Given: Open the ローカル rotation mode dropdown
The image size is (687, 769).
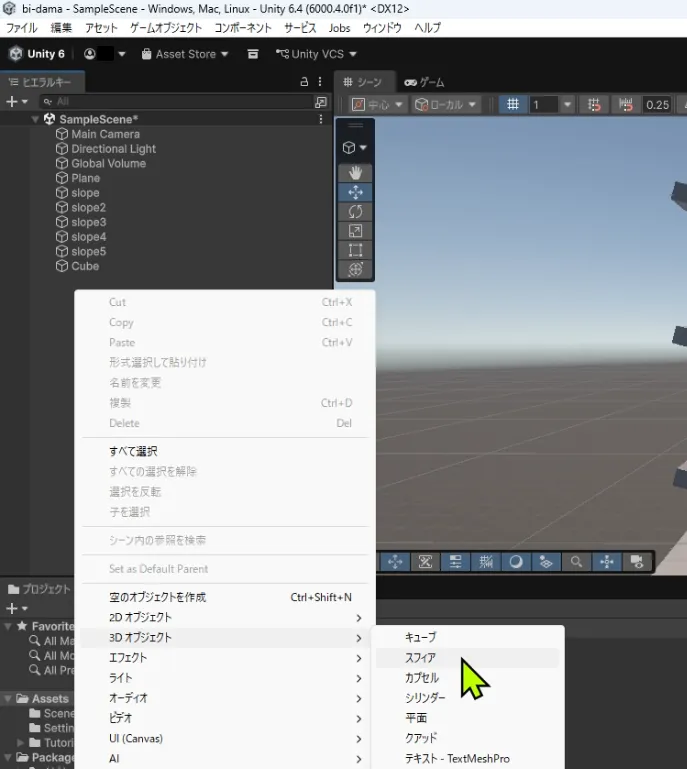Looking at the screenshot, I should click(446, 105).
